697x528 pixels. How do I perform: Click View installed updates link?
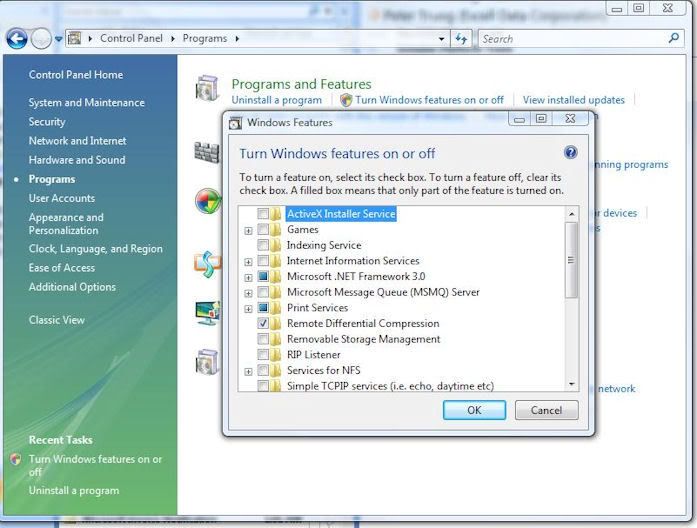pyautogui.click(x=573, y=100)
